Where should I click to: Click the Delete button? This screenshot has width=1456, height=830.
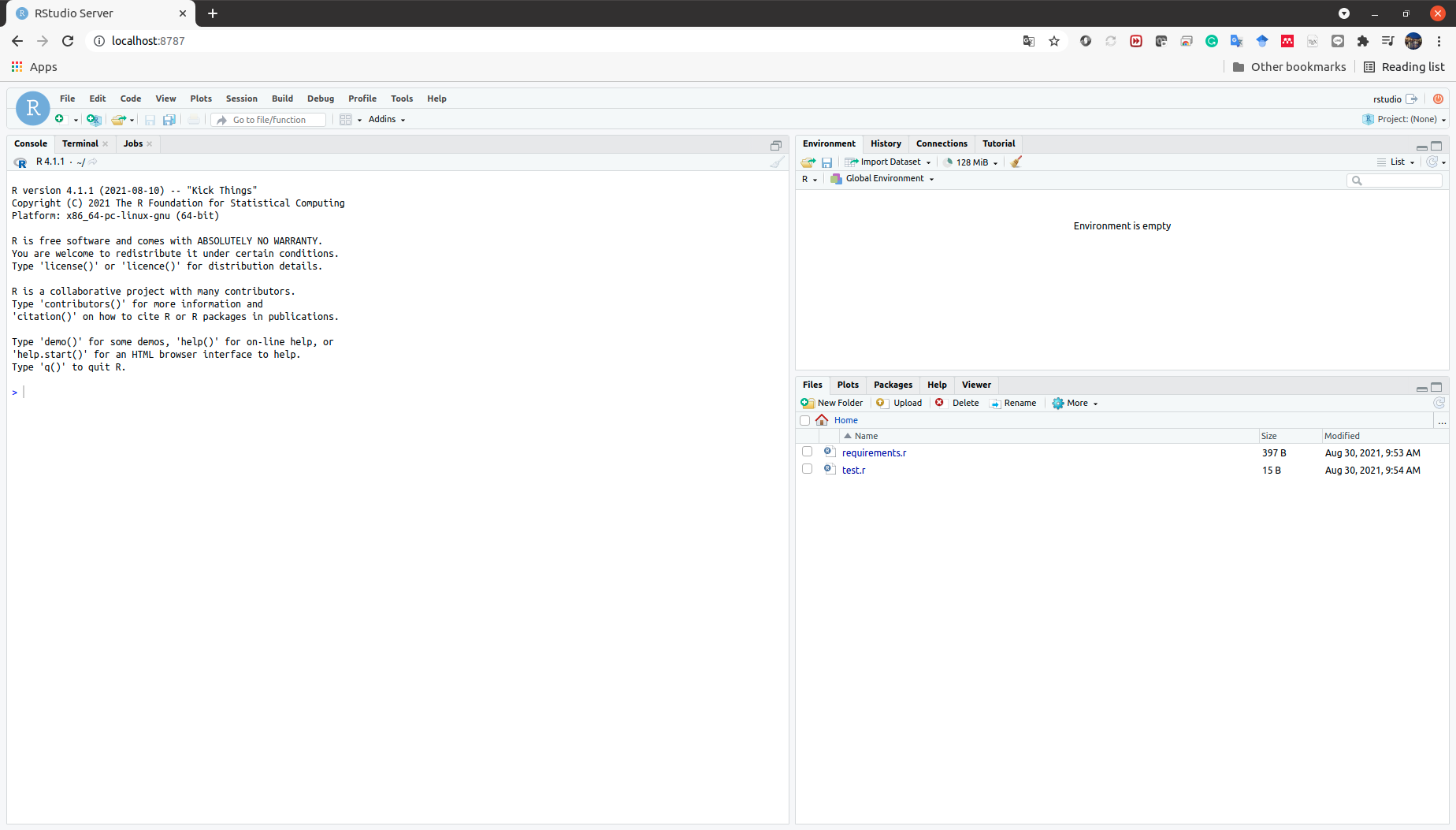pos(956,403)
